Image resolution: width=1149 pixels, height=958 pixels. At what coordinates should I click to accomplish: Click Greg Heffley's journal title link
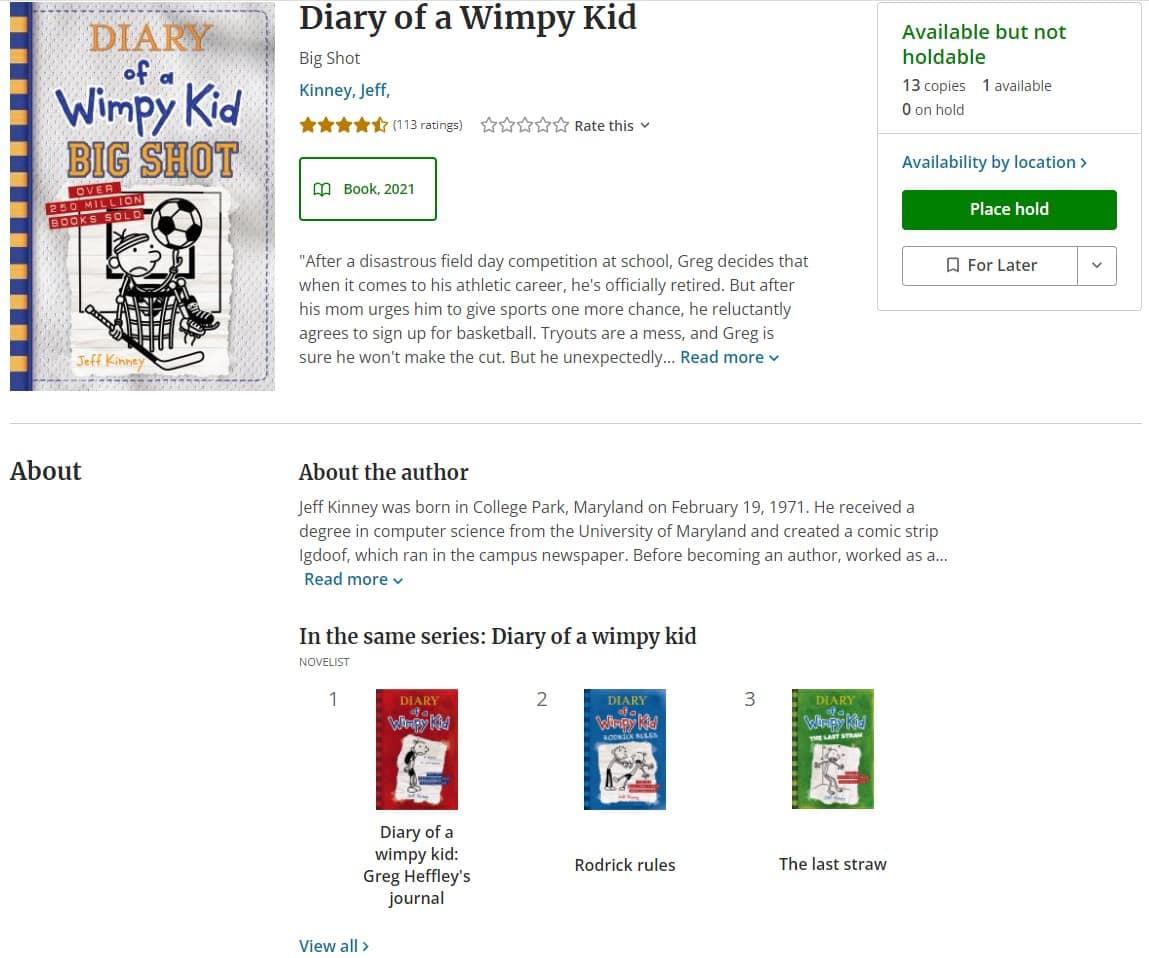[417, 865]
